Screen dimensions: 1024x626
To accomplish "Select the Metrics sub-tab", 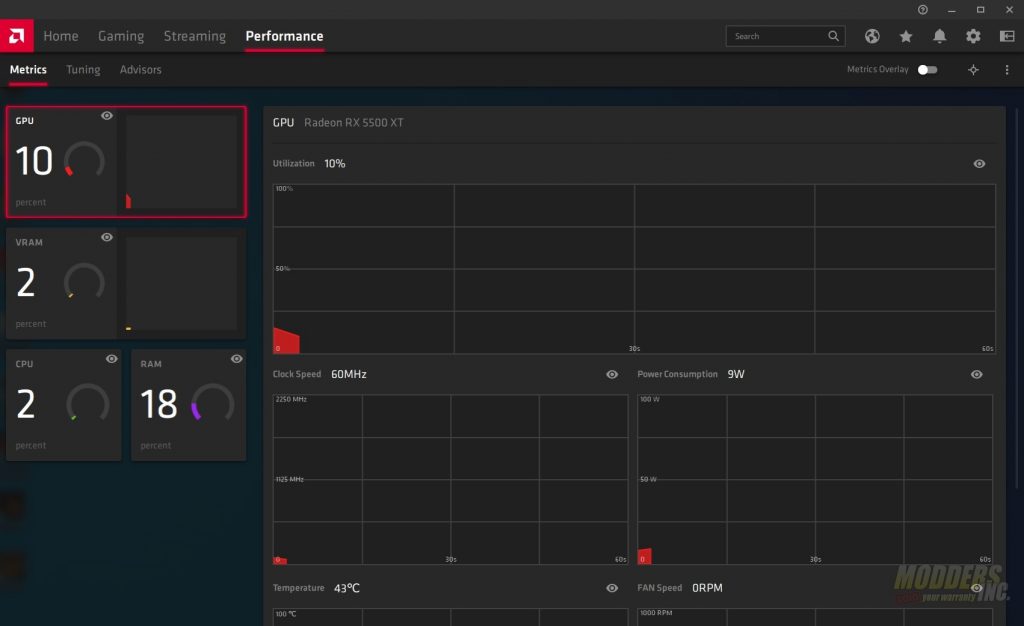I will 28,69.
